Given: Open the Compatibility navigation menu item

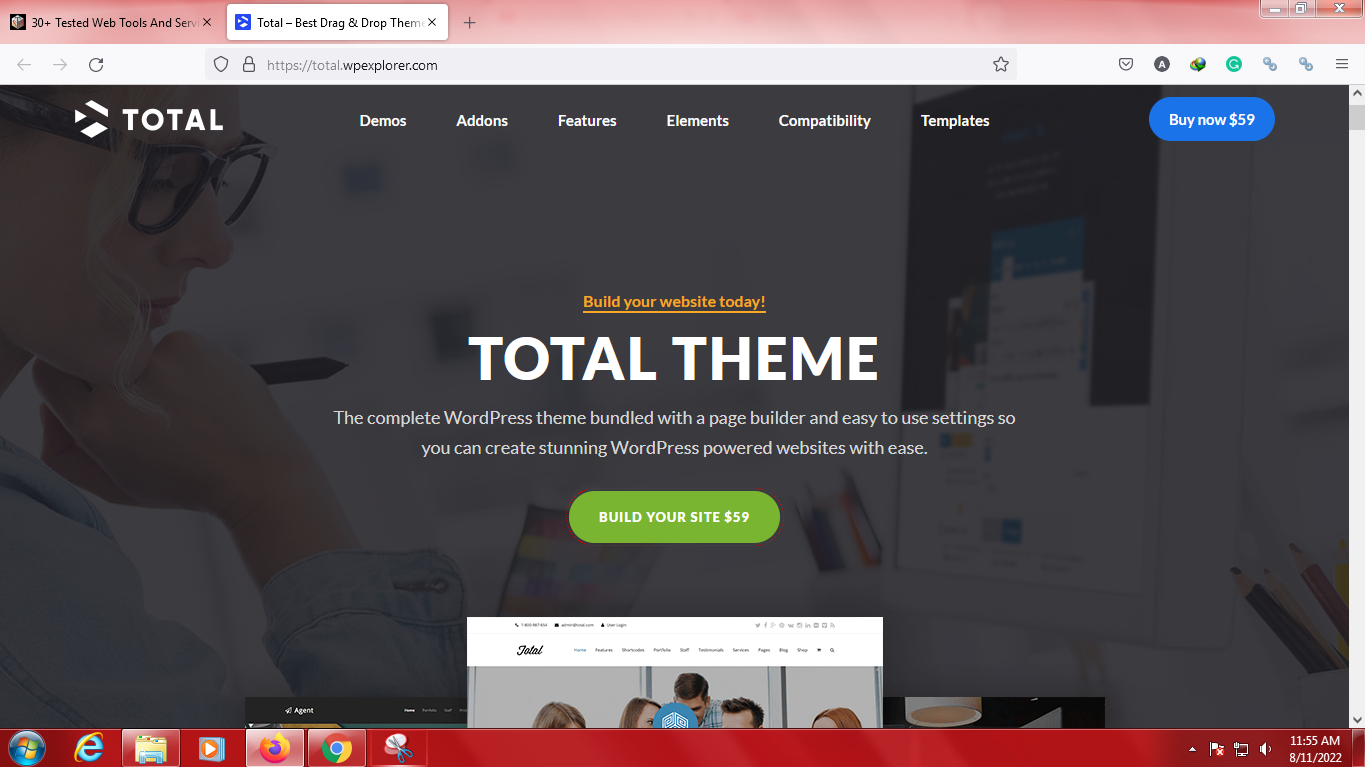Looking at the screenshot, I should (825, 121).
